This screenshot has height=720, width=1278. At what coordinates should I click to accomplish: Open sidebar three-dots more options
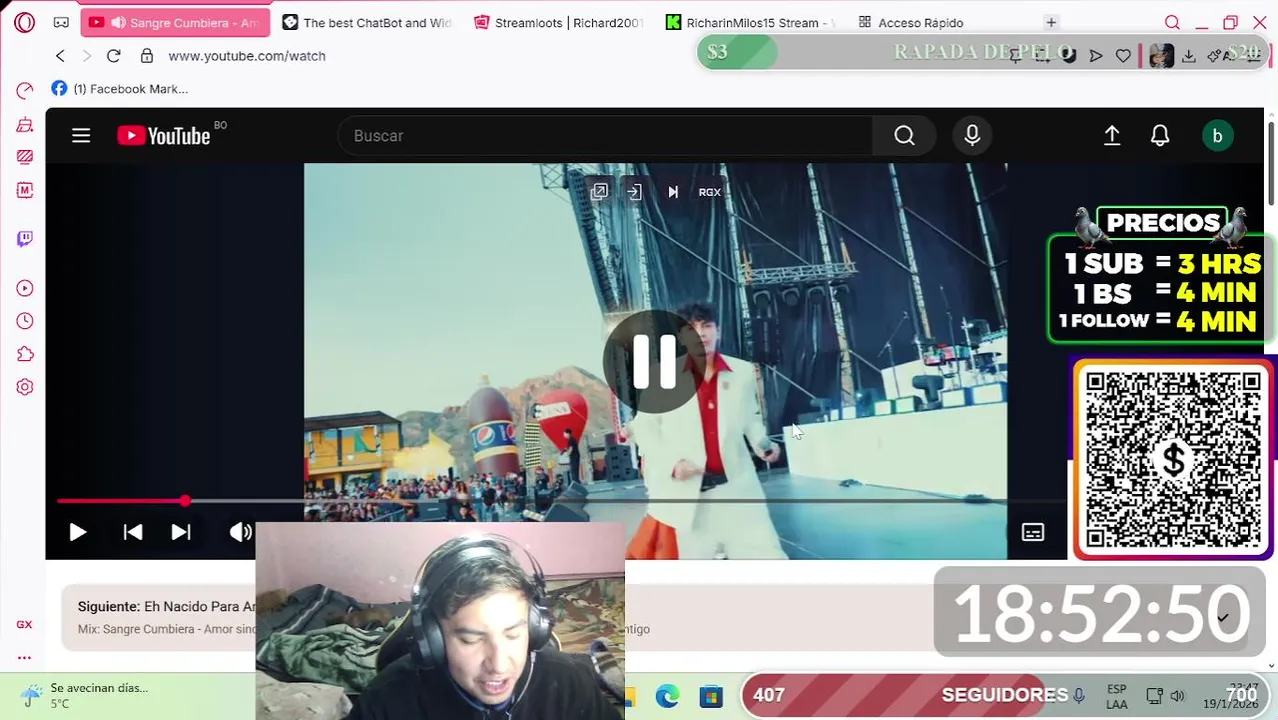click(x=24, y=657)
